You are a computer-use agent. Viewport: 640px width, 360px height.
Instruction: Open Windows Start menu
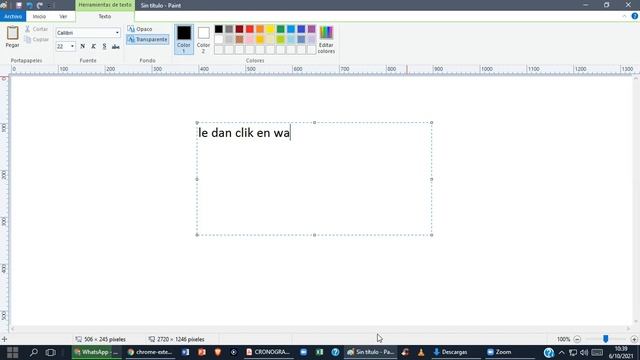click(x=12, y=352)
